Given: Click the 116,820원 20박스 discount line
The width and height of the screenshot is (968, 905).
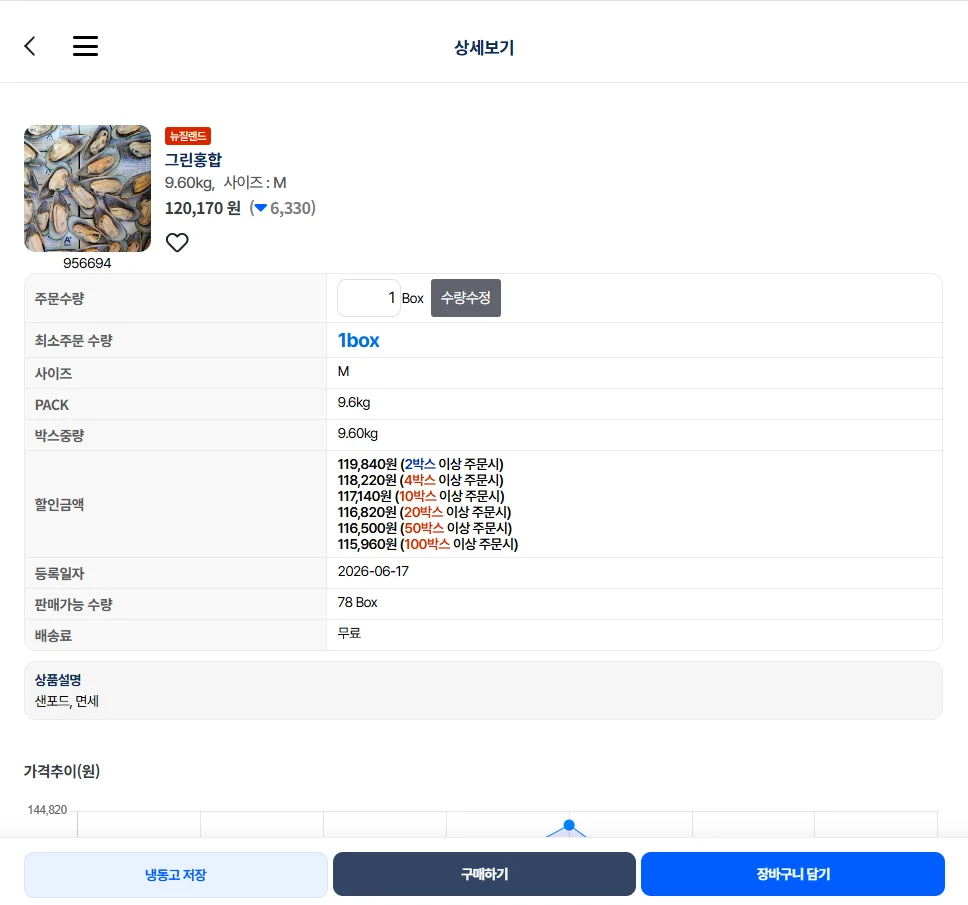Looking at the screenshot, I should [424, 512].
